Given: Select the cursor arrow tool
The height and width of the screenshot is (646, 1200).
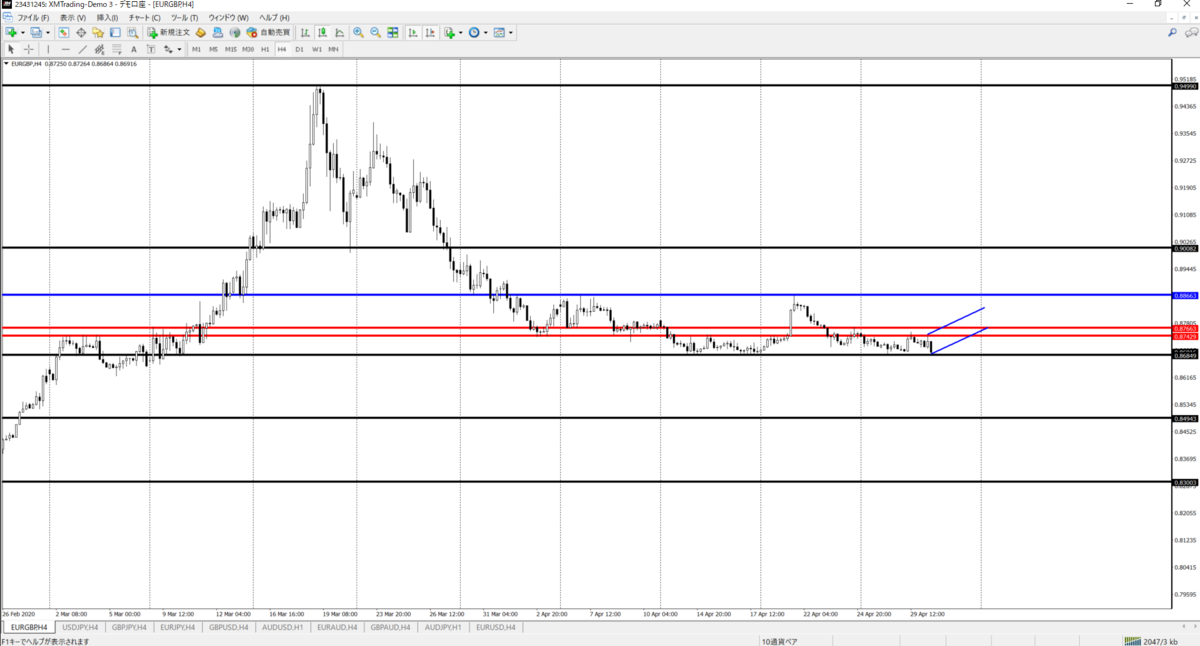Looking at the screenshot, I should [x=11, y=49].
